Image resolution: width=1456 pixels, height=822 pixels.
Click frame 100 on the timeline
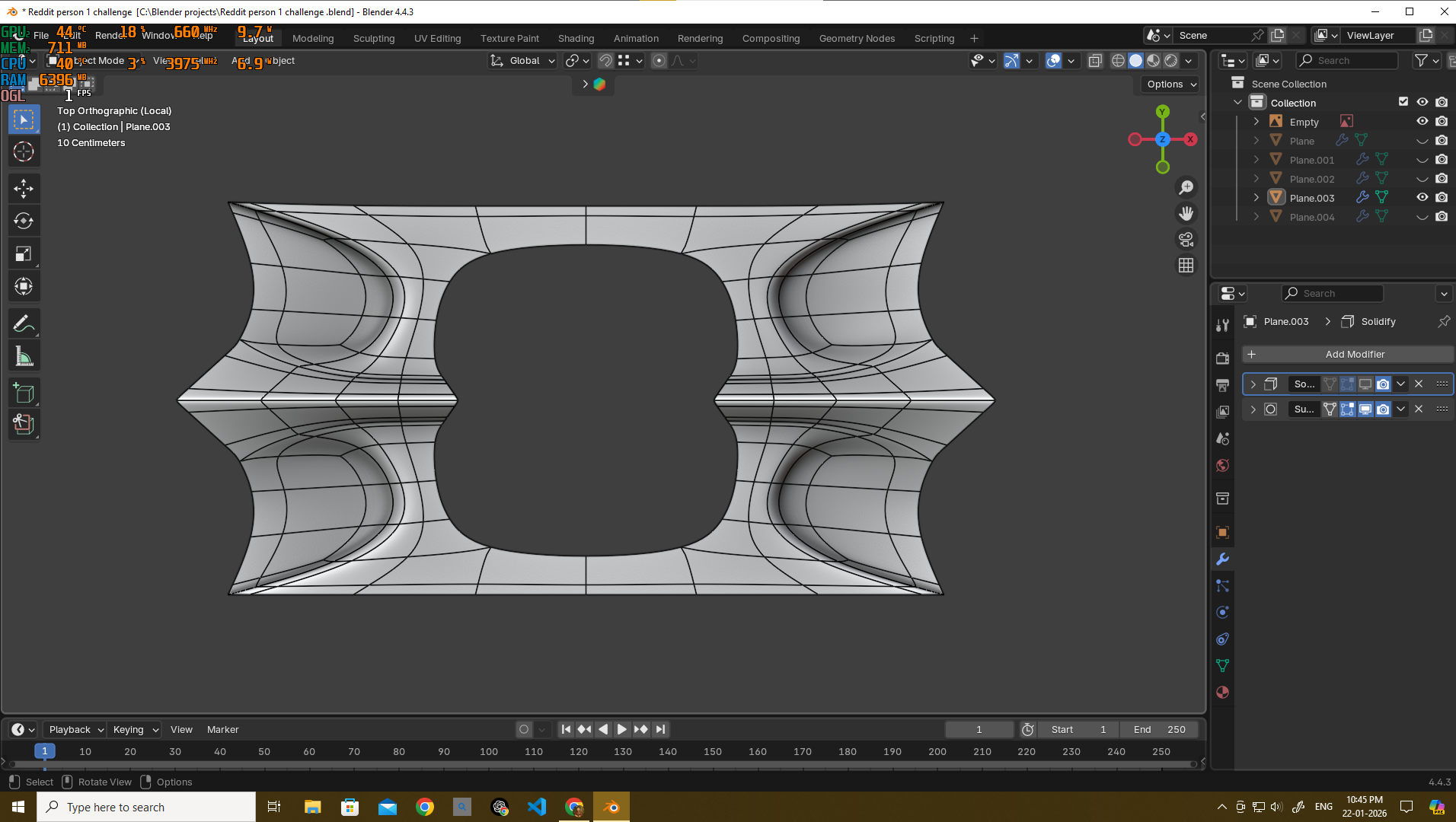tap(489, 751)
